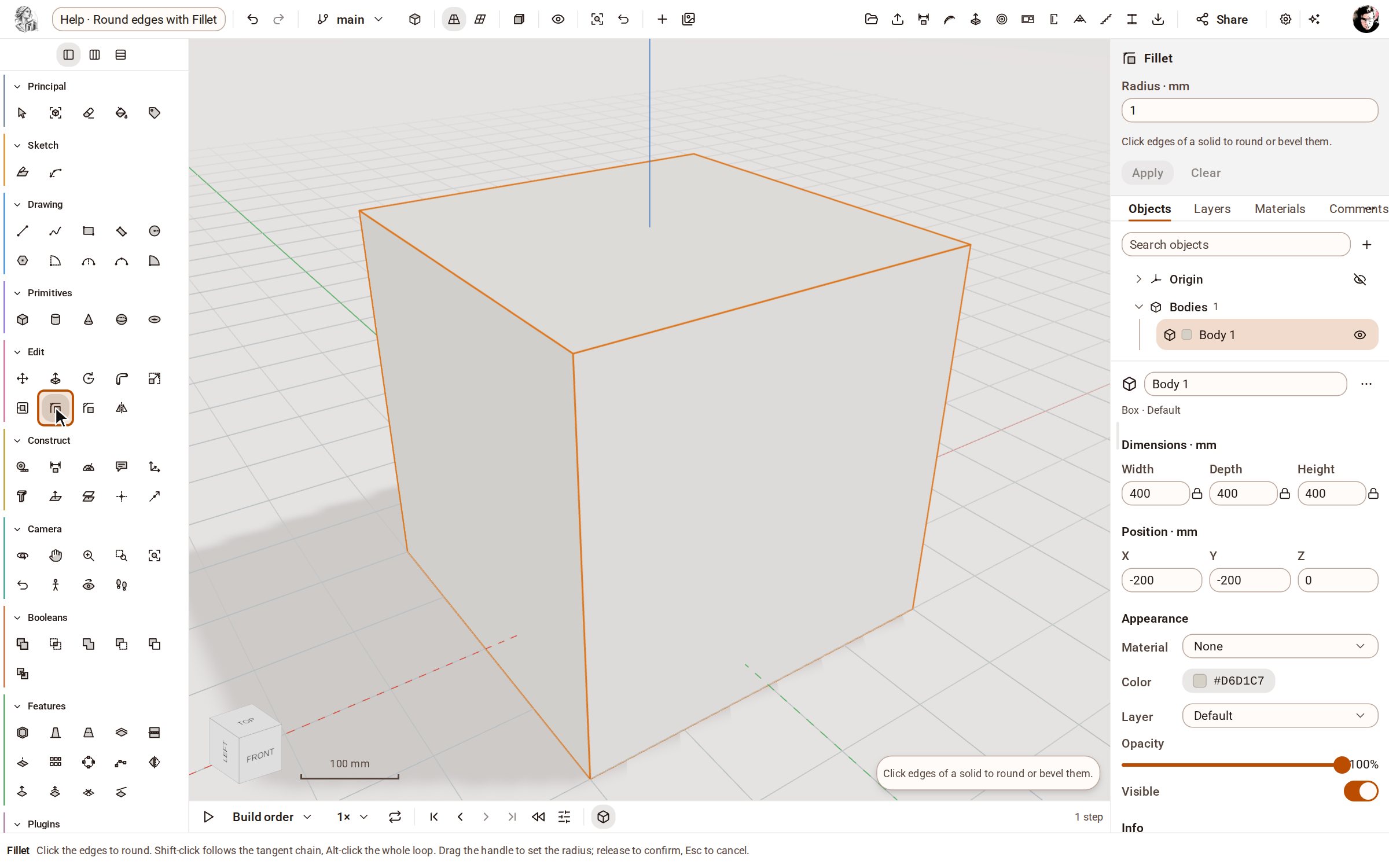The width and height of the screenshot is (1389, 868).
Task: Open the main branch dropdown
Action: click(x=350, y=19)
